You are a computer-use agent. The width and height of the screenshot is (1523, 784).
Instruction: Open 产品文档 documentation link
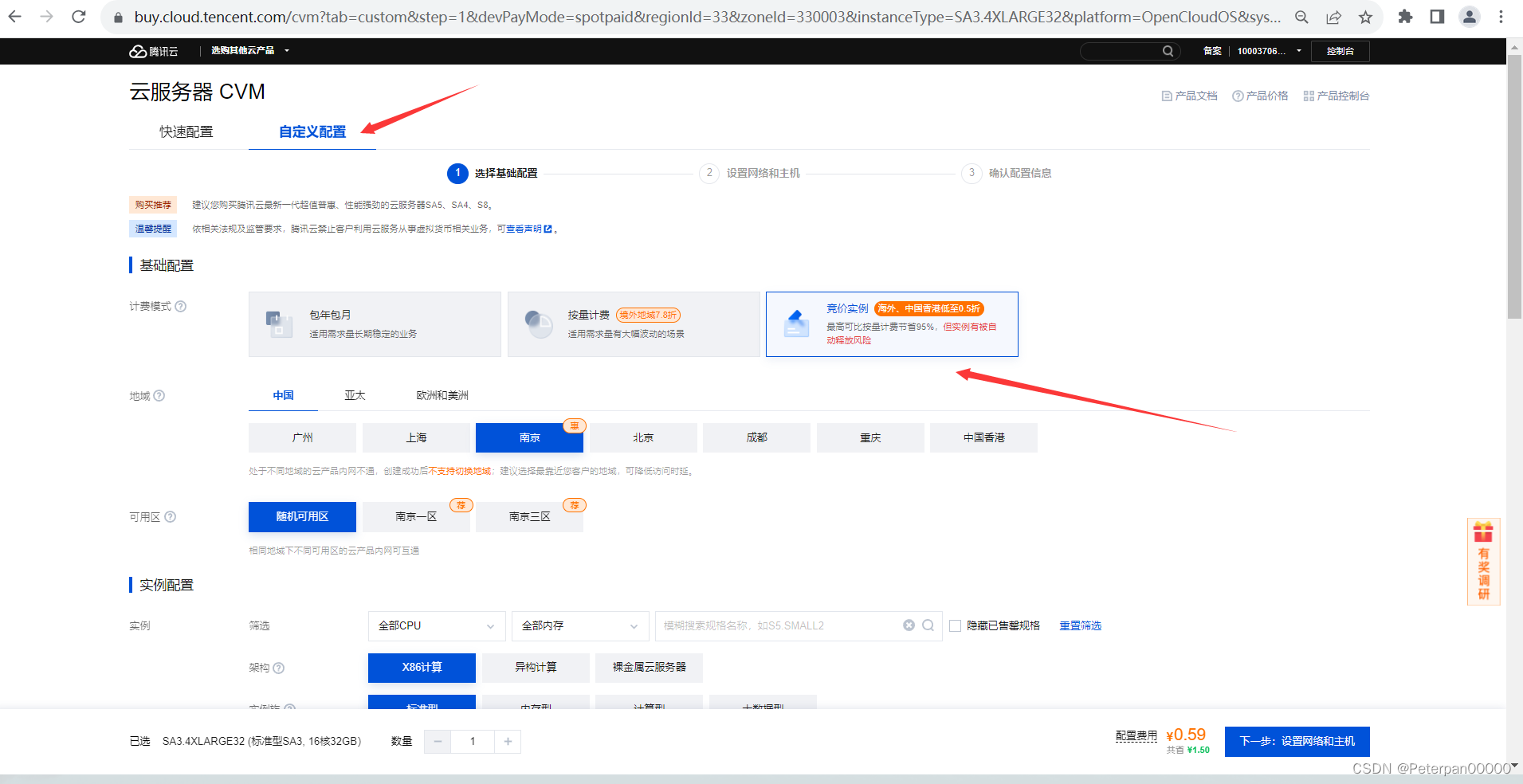(x=1189, y=96)
